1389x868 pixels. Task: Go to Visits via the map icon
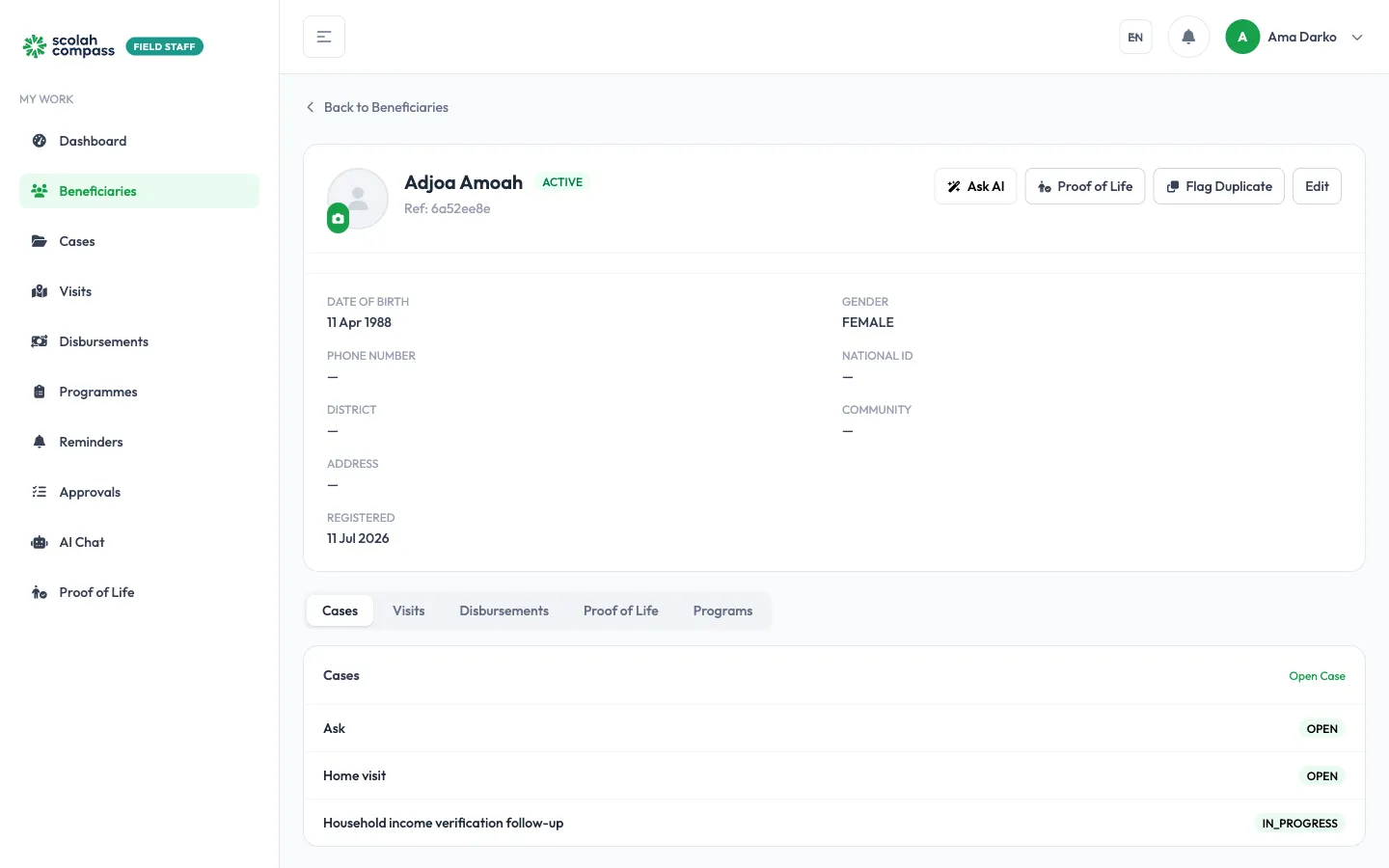pyautogui.click(x=40, y=291)
